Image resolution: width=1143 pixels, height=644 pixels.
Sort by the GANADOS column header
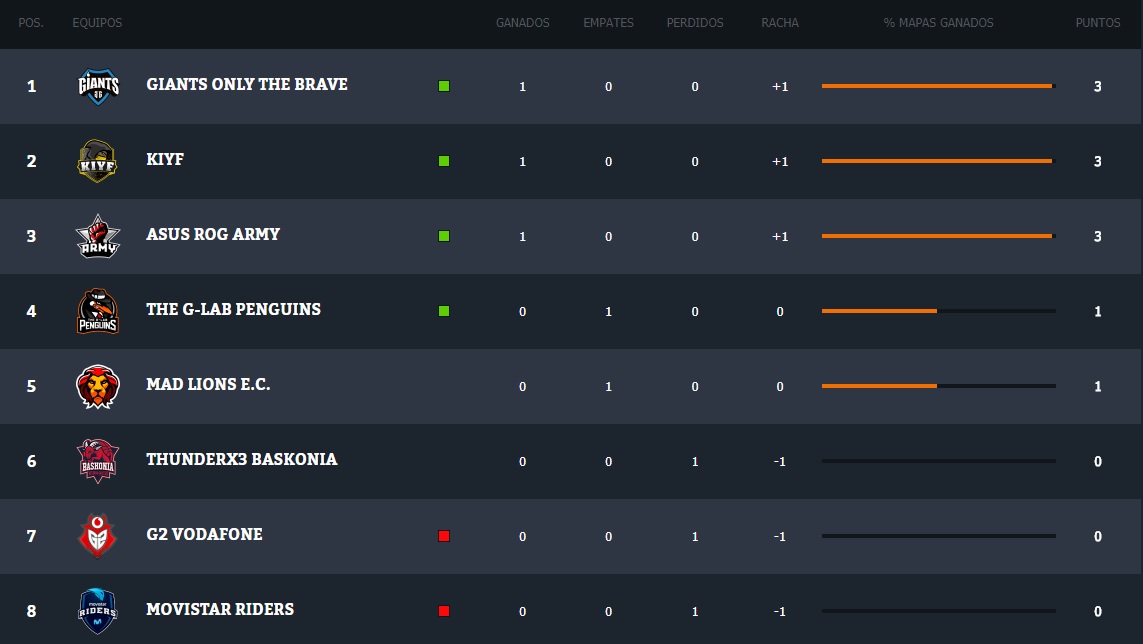click(522, 23)
